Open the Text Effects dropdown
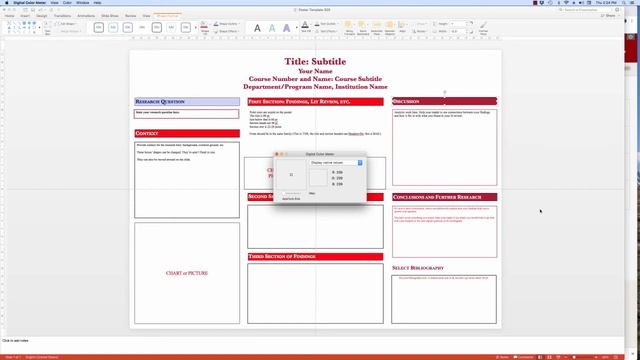Viewport: 640px width, 360px height. click(x=326, y=31)
